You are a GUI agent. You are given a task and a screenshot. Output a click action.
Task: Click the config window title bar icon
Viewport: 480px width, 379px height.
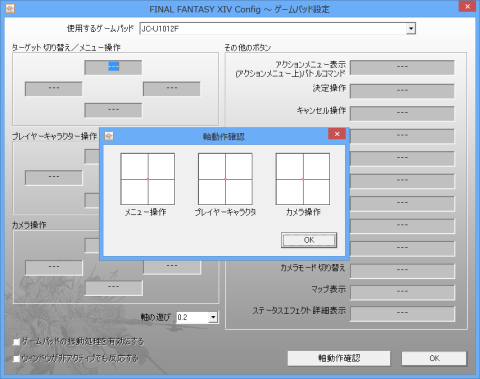10,8
